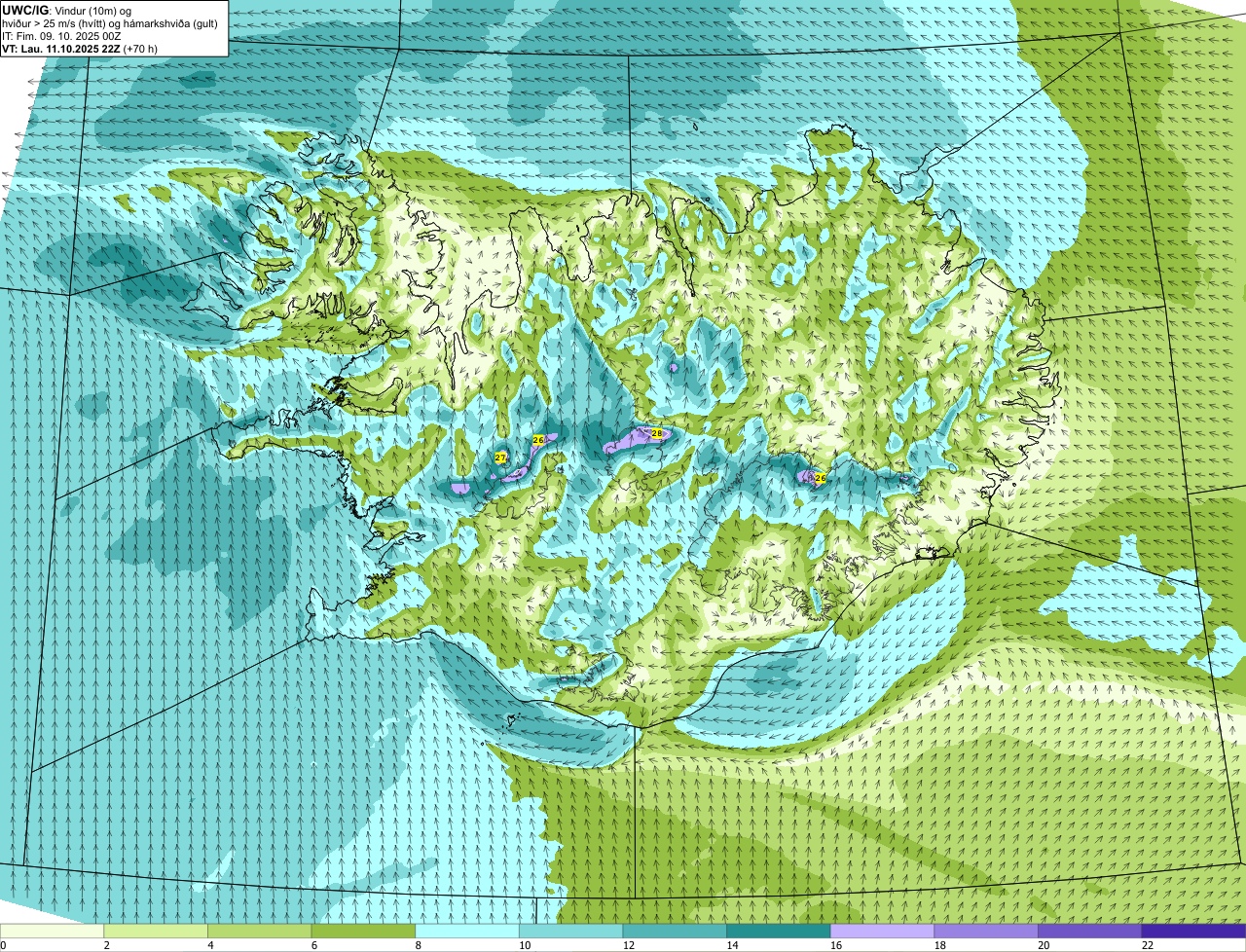Click the legend scale number 22
This screenshot has width=1246, height=952.
[x=1148, y=945]
